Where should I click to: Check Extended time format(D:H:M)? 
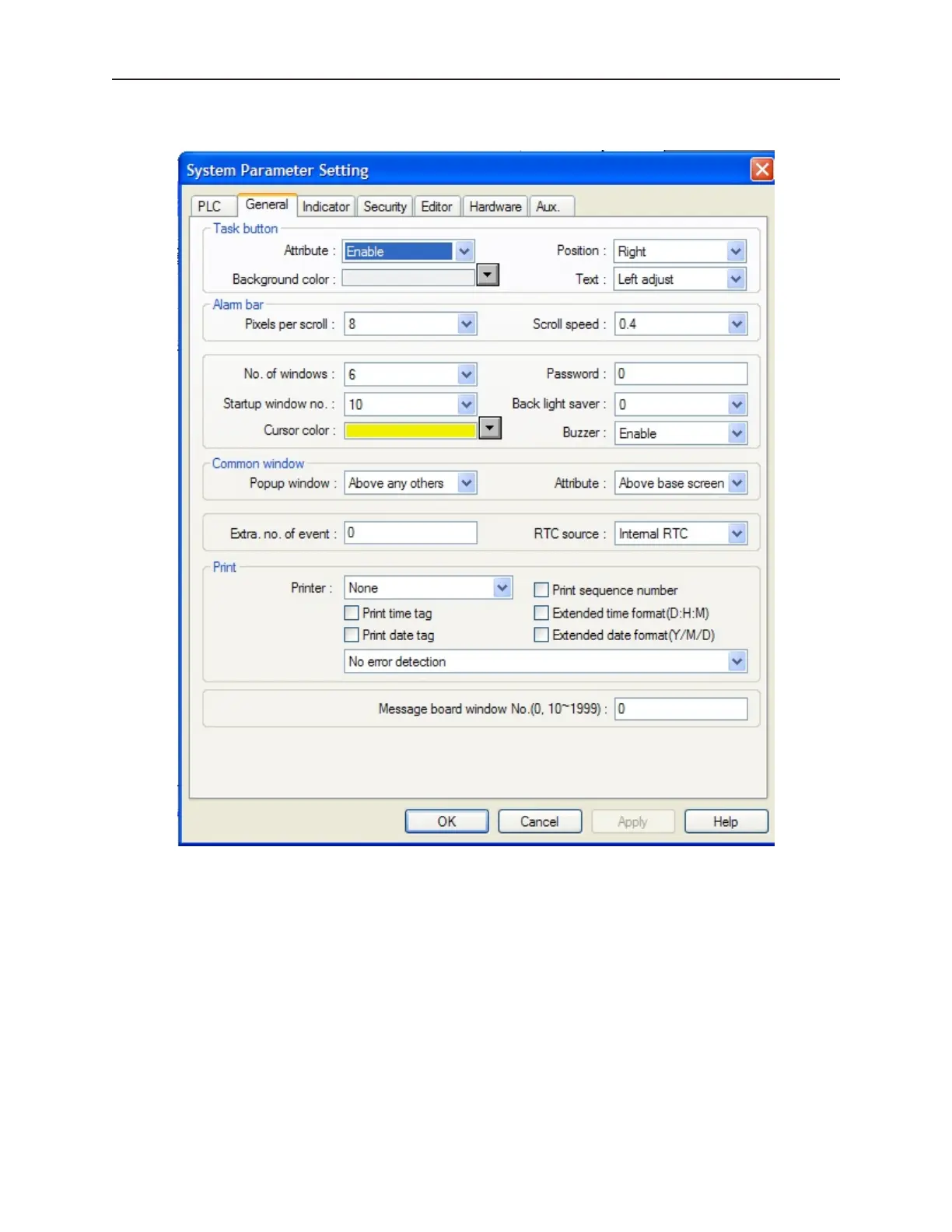(x=541, y=613)
